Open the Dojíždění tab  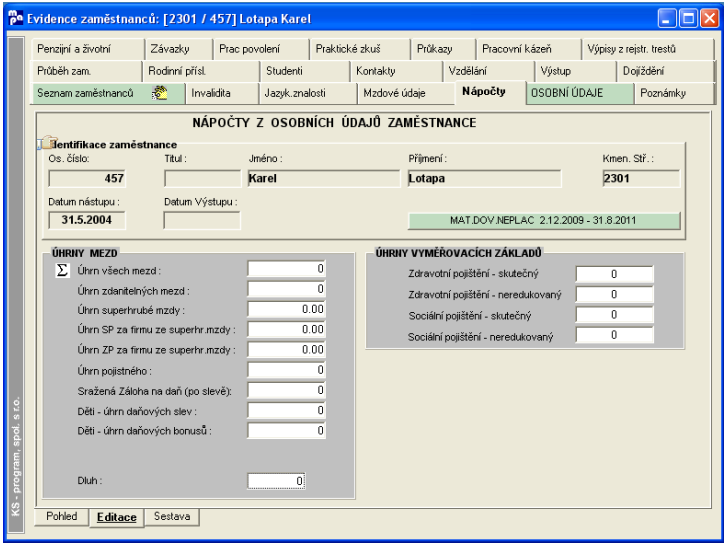tap(666, 71)
